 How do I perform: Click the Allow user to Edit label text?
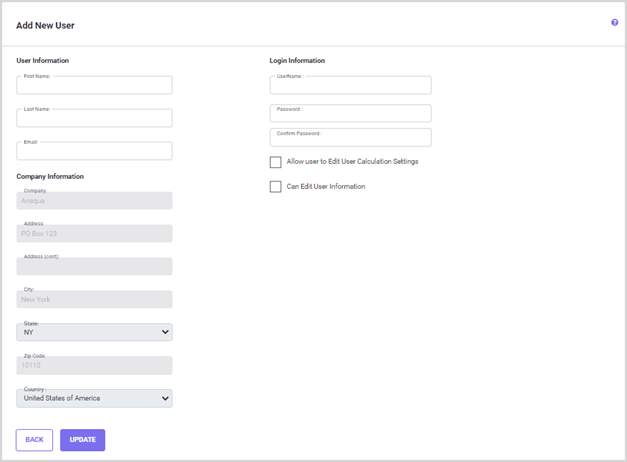[x=352, y=162]
